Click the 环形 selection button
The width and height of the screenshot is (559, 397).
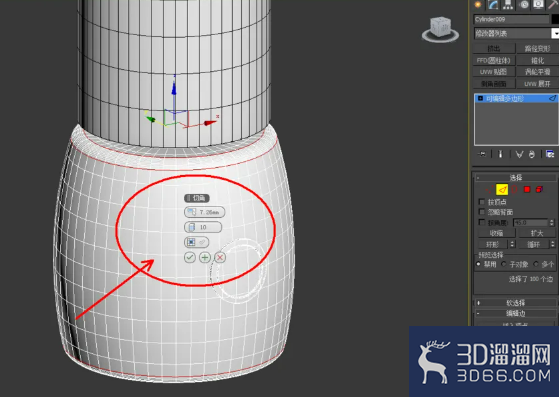tap(493, 244)
